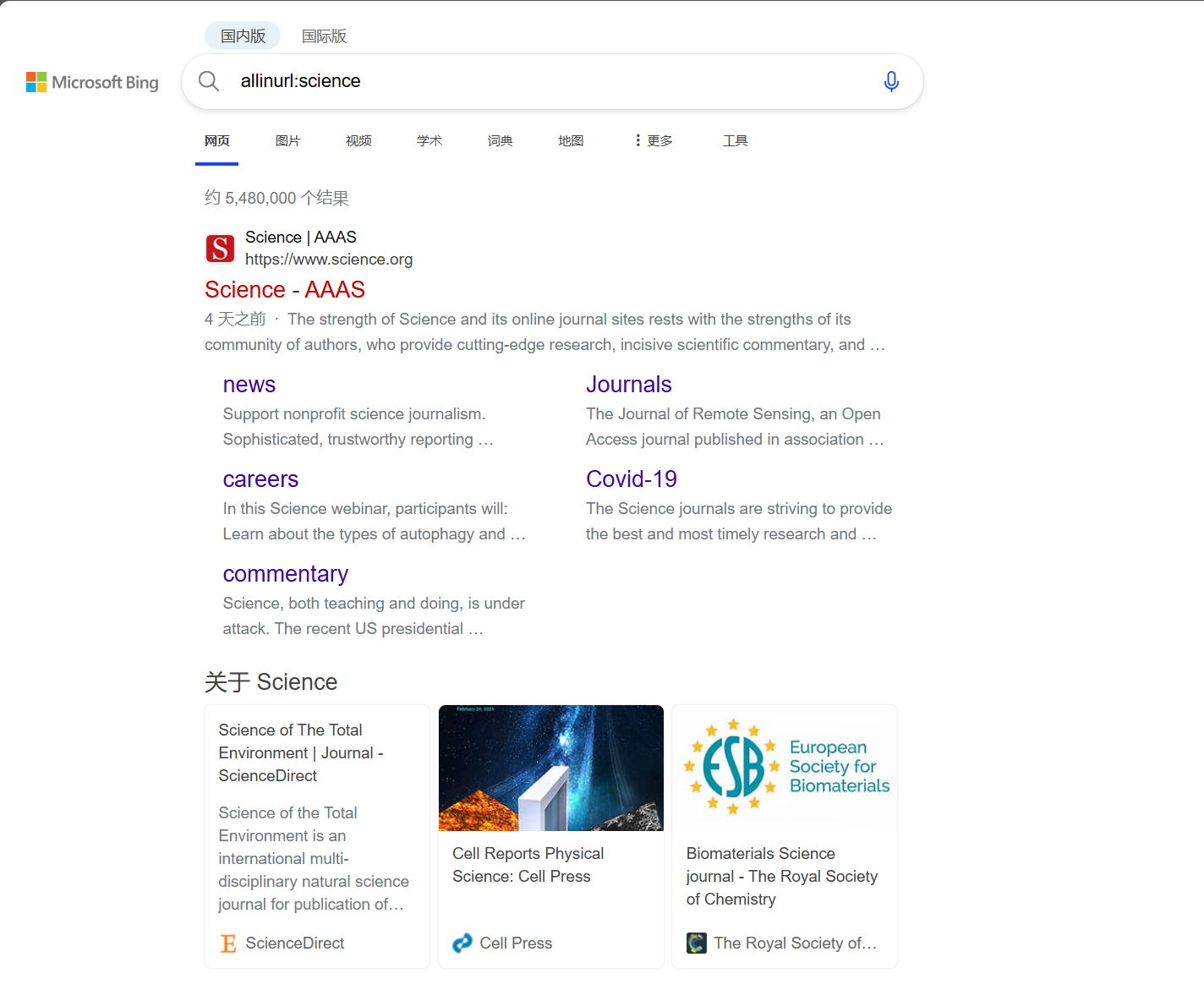Open Cell Reports Physical Science thumbnail image

[551, 768]
